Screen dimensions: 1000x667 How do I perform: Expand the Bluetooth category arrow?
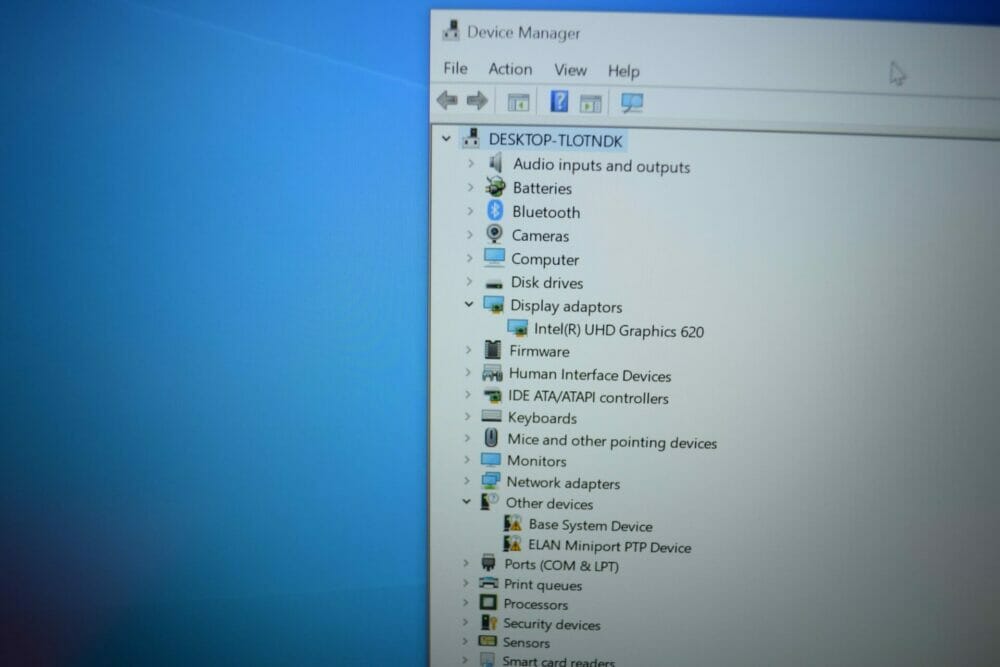click(x=470, y=210)
